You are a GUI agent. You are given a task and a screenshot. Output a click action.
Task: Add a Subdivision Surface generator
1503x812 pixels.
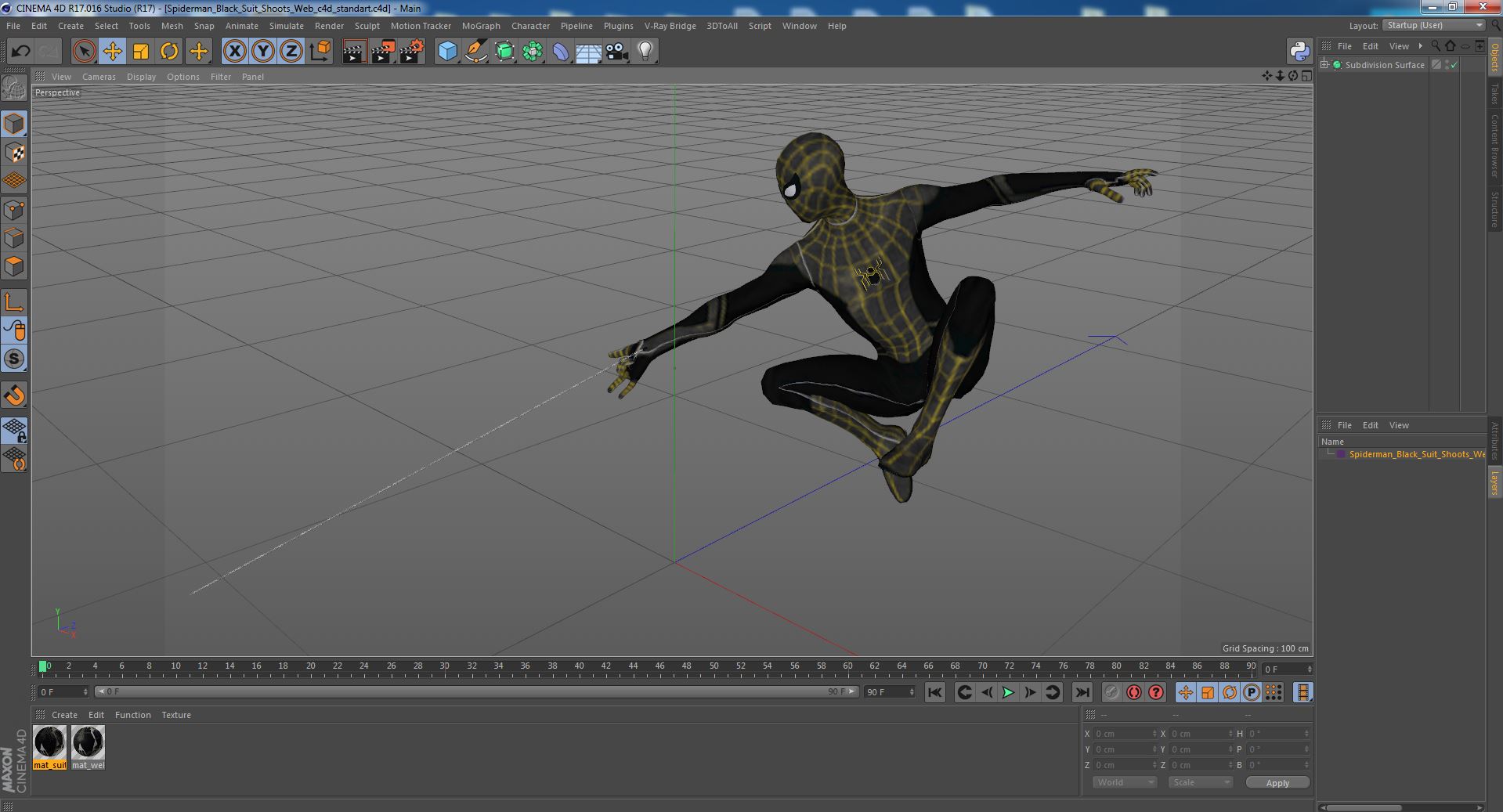(504, 52)
